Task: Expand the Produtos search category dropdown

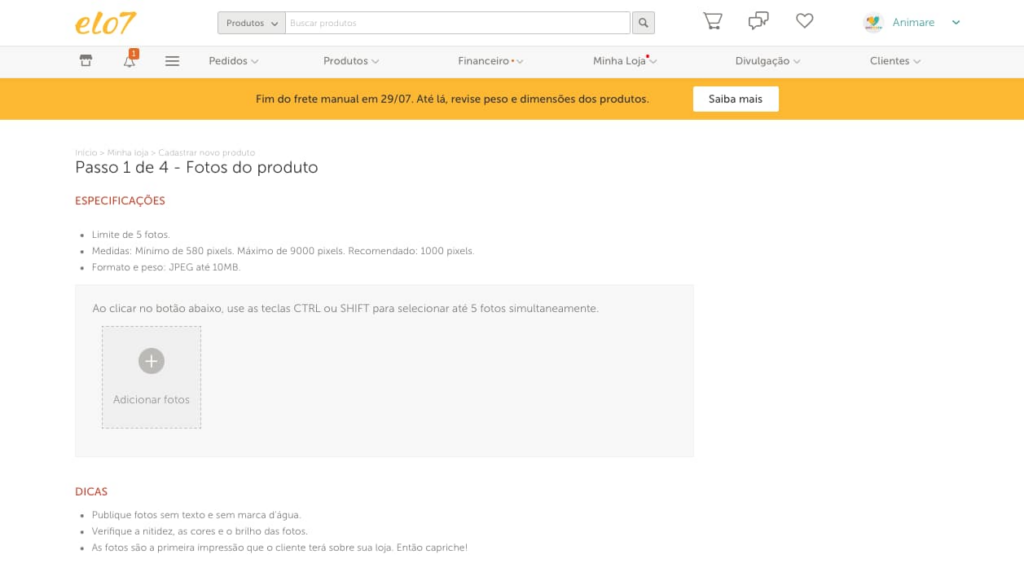Action: (251, 23)
